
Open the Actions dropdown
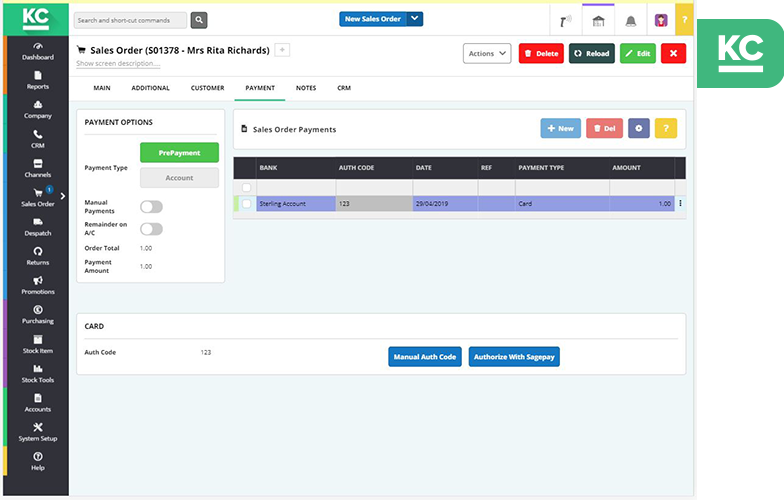(x=487, y=54)
